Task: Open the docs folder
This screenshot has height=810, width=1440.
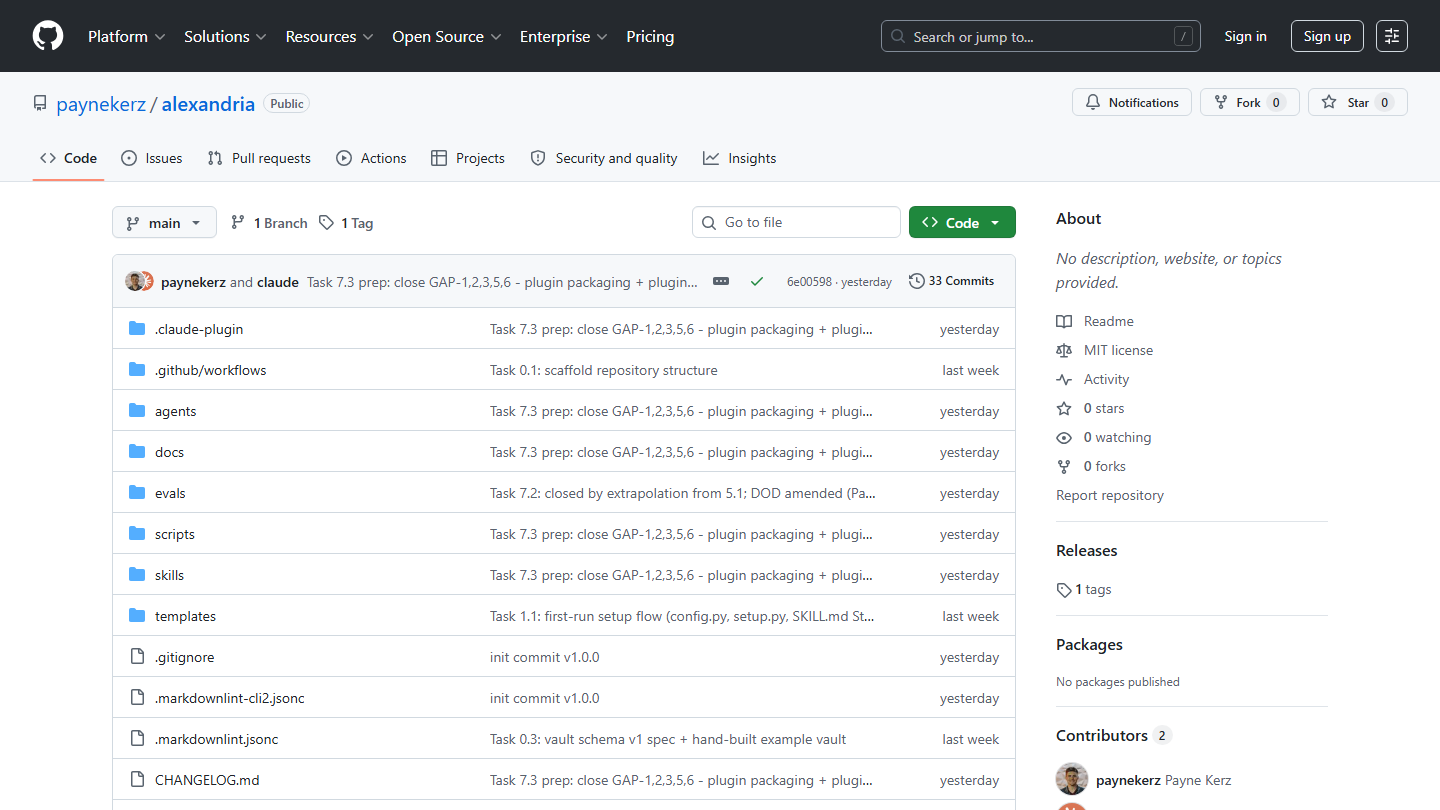Action: pyautogui.click(x=170, y=452)
